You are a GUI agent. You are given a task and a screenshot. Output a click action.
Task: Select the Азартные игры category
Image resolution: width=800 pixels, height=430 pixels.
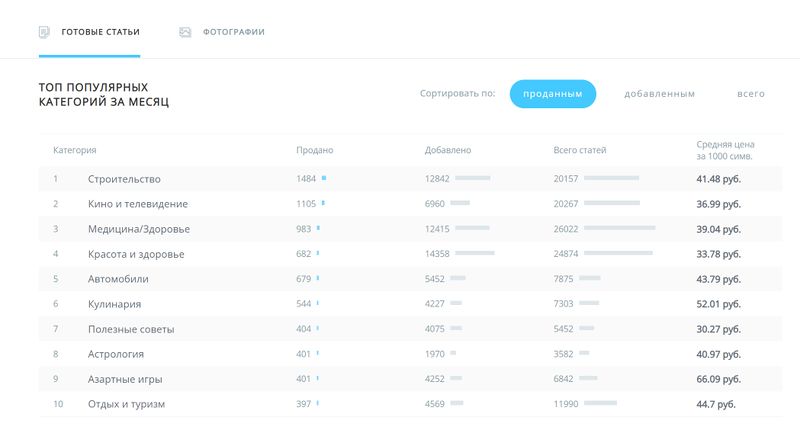click(x=125, y=379)
